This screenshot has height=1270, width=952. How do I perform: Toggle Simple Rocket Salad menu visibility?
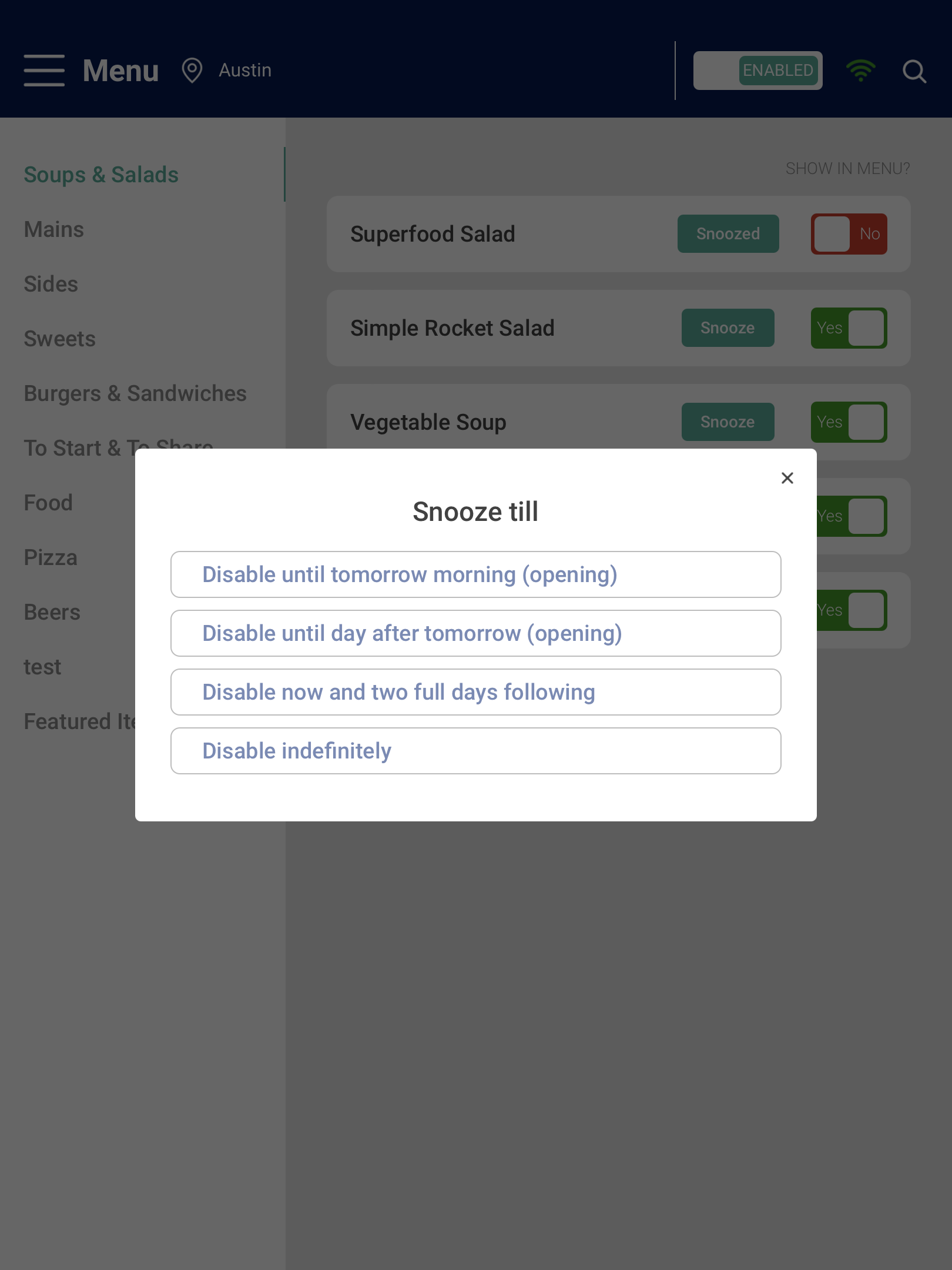click(849, 328)
